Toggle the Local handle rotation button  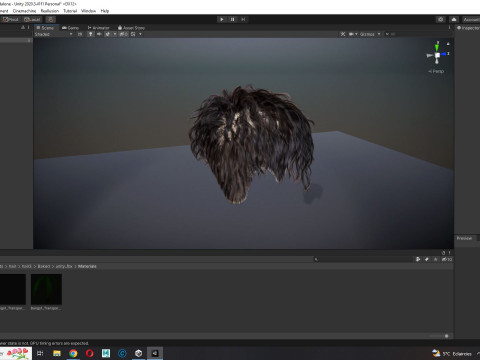(32, 19)
